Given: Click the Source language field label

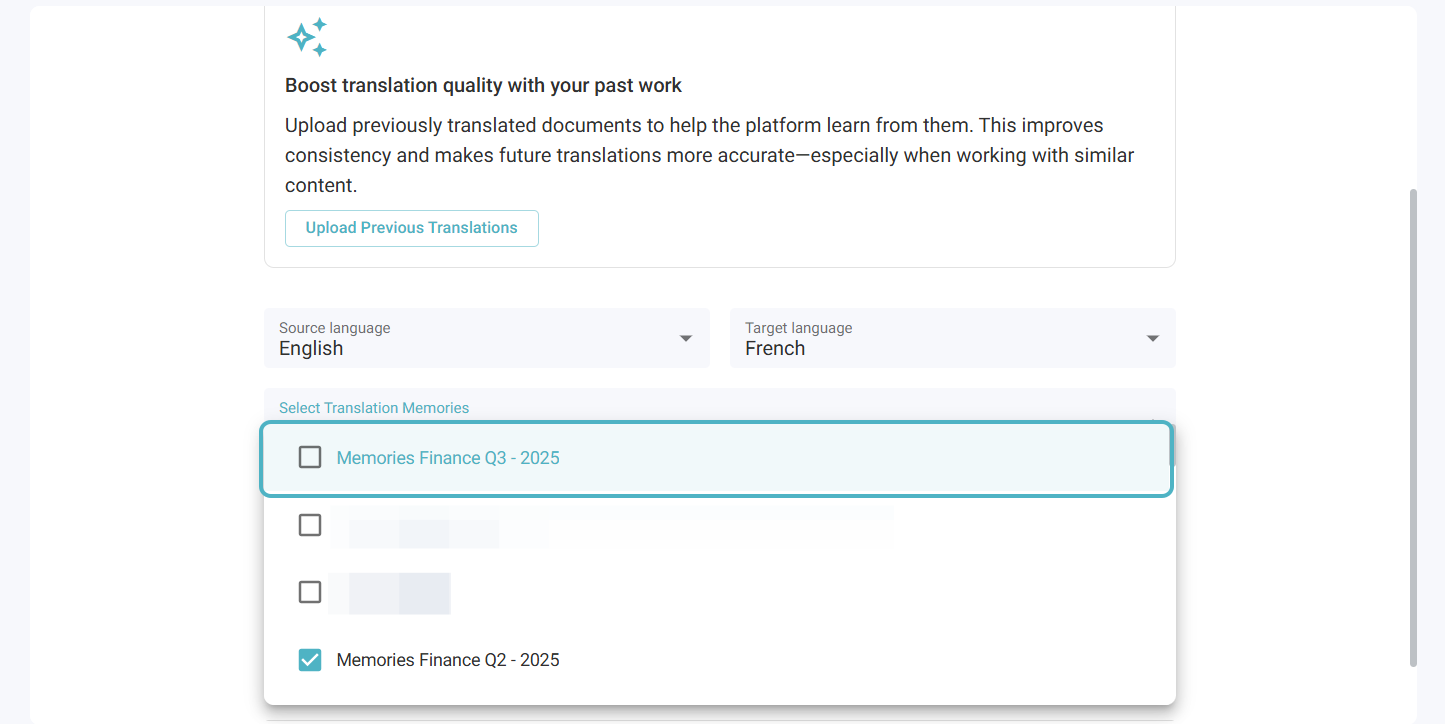Looking at the screenshot, I should 334,328.
